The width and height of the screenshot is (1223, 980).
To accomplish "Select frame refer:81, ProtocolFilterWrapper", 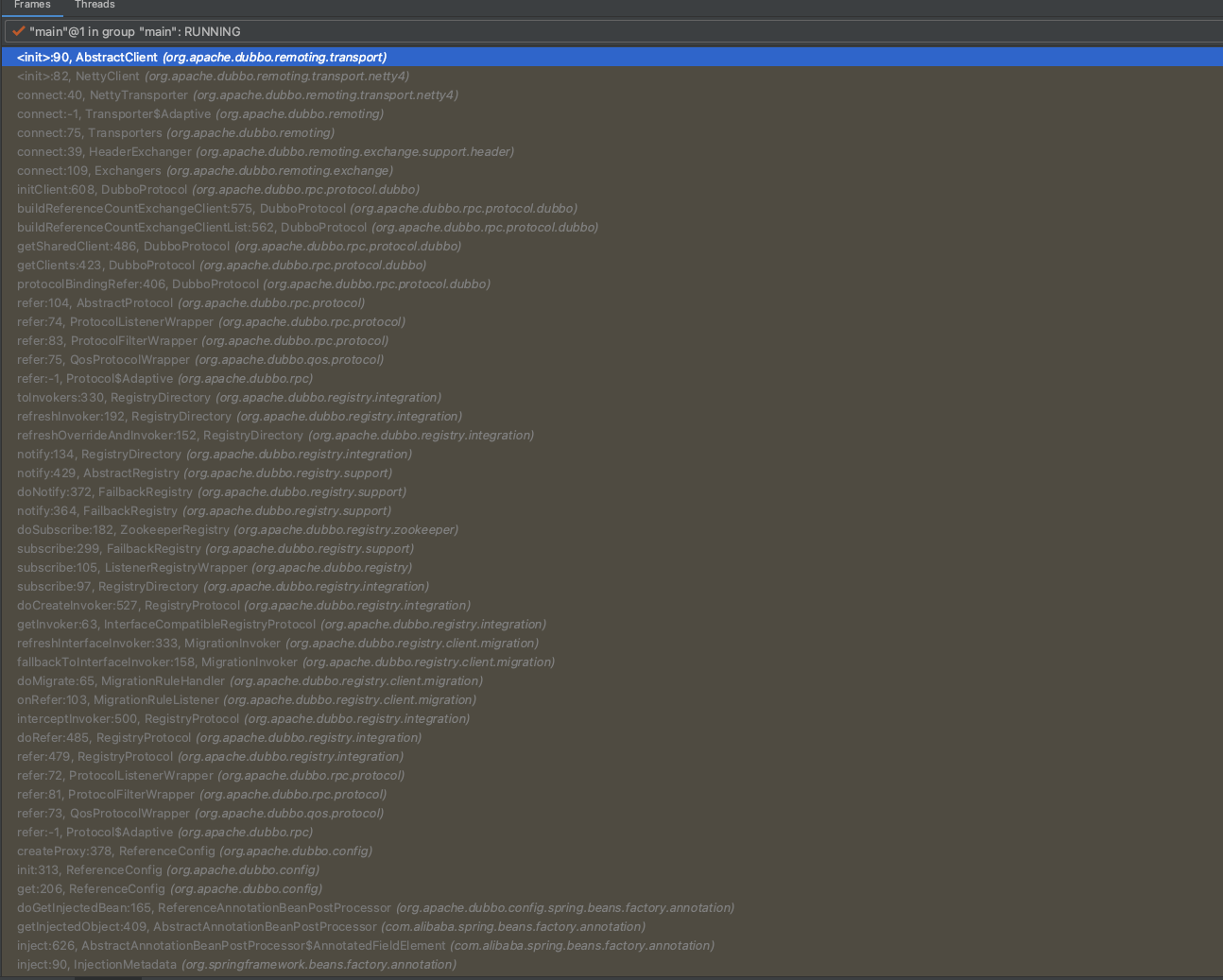I will tap(611, 794).
